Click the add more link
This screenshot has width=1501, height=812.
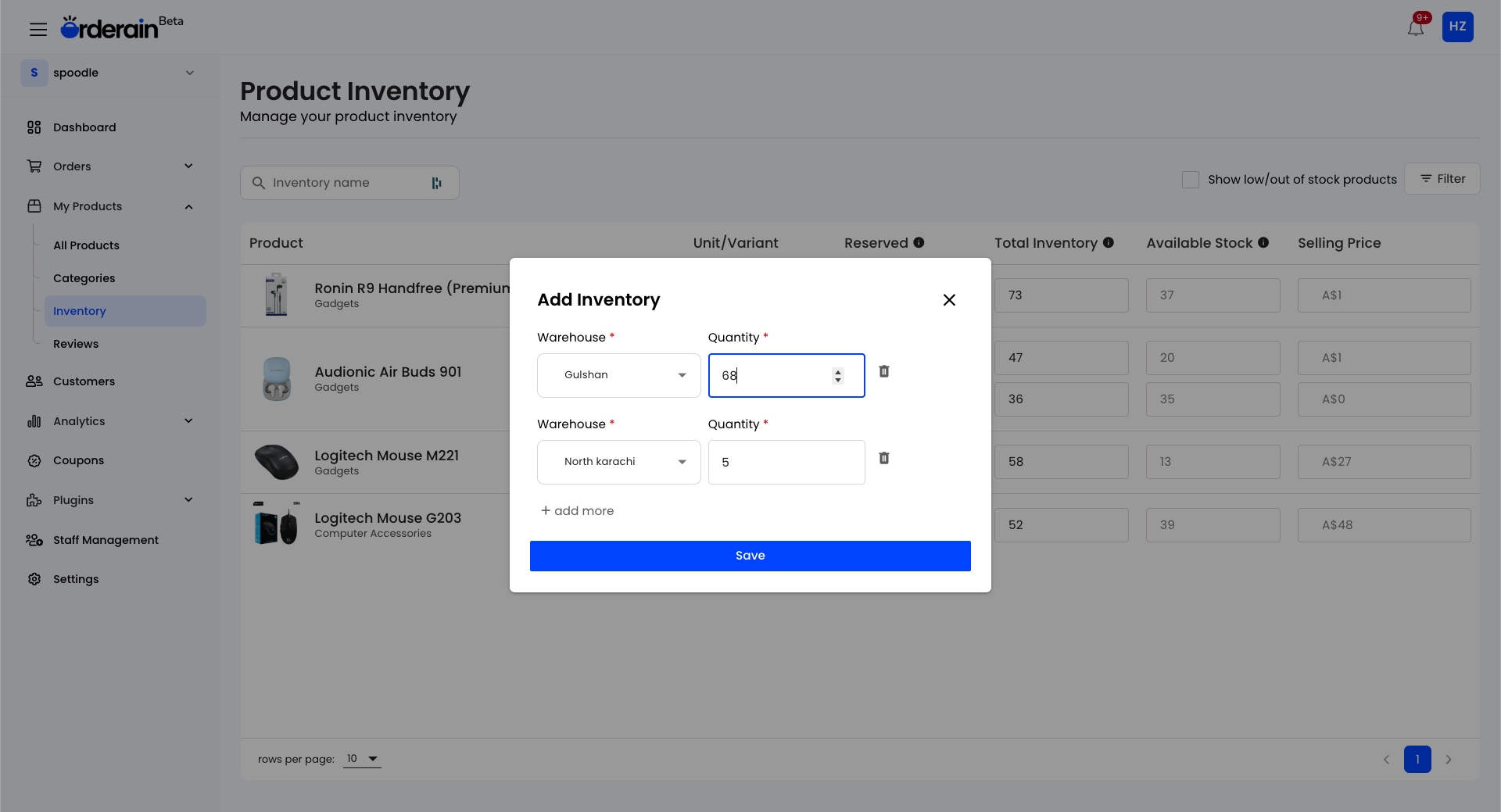577,510
